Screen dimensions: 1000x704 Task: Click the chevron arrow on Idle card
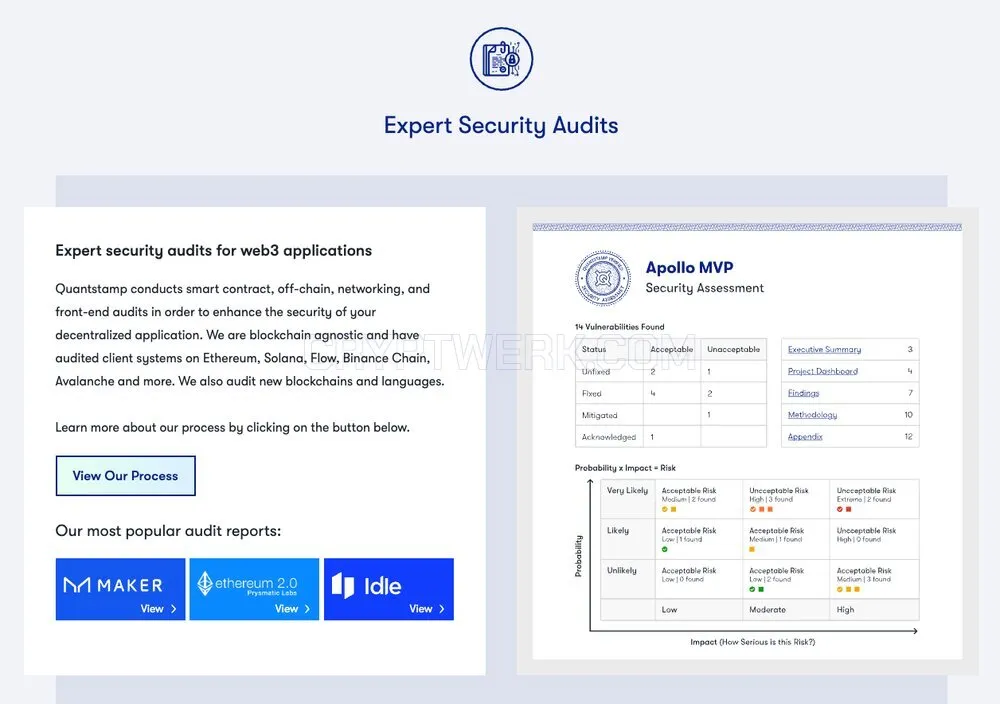click(x=441, y=609)
